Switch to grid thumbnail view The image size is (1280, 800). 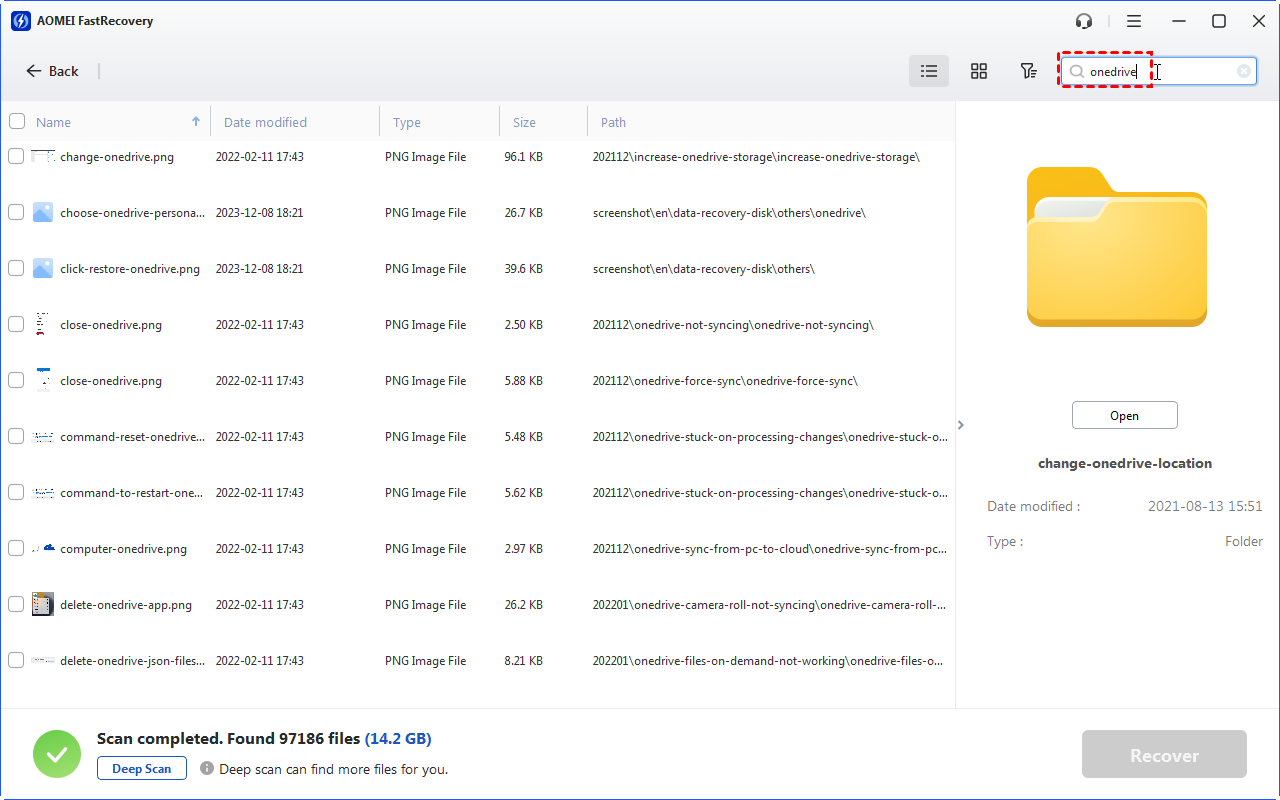979,71
